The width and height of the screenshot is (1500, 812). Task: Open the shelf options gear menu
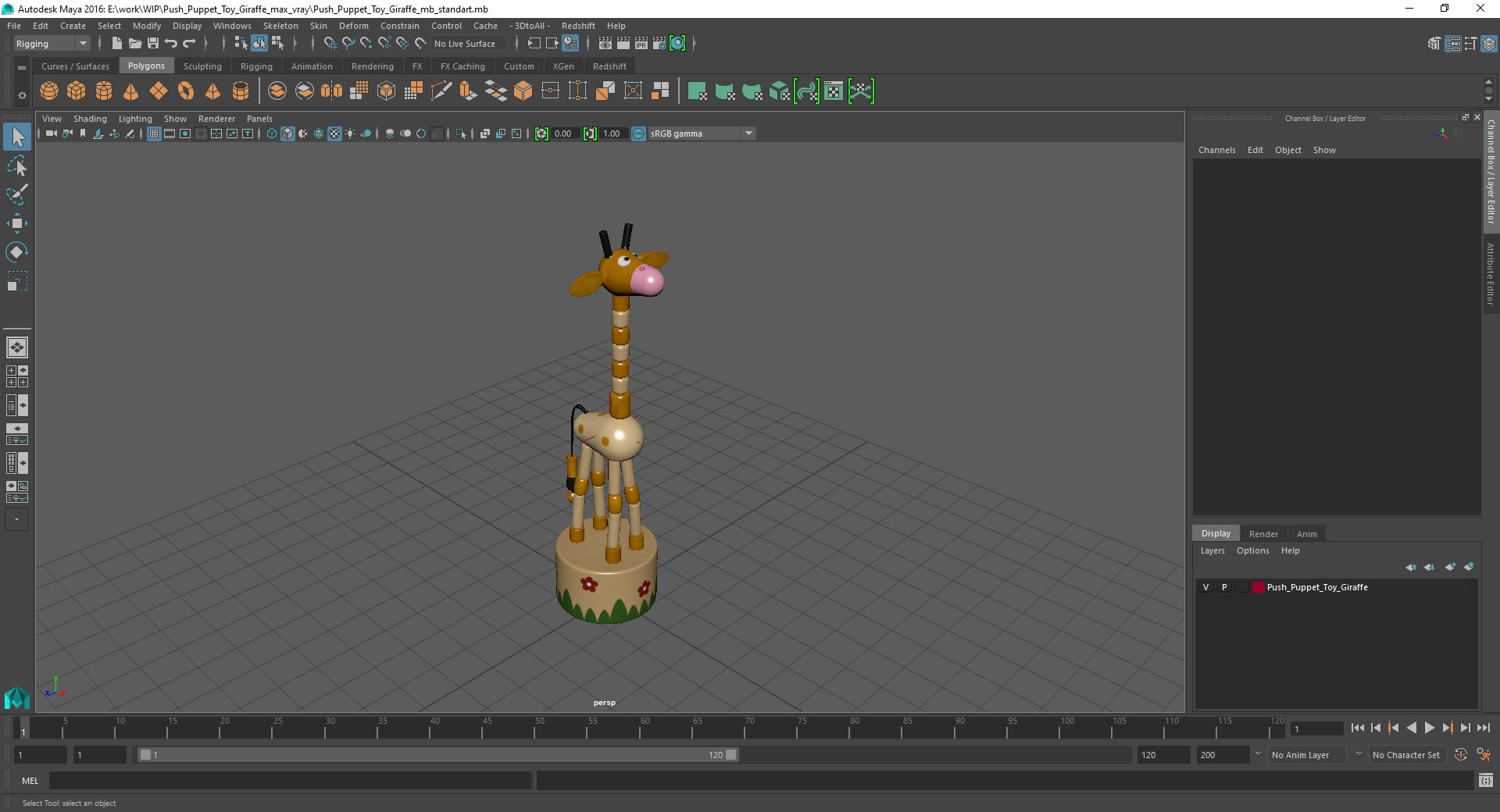[x=22, y=95]
